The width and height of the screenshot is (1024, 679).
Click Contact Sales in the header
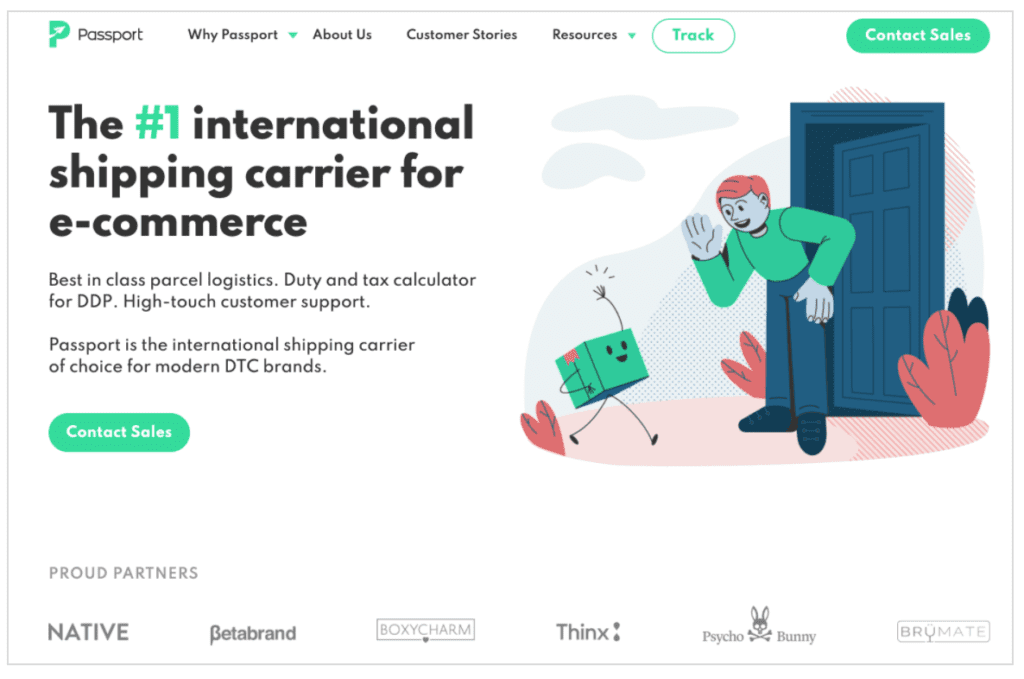(x=918, y=35)
